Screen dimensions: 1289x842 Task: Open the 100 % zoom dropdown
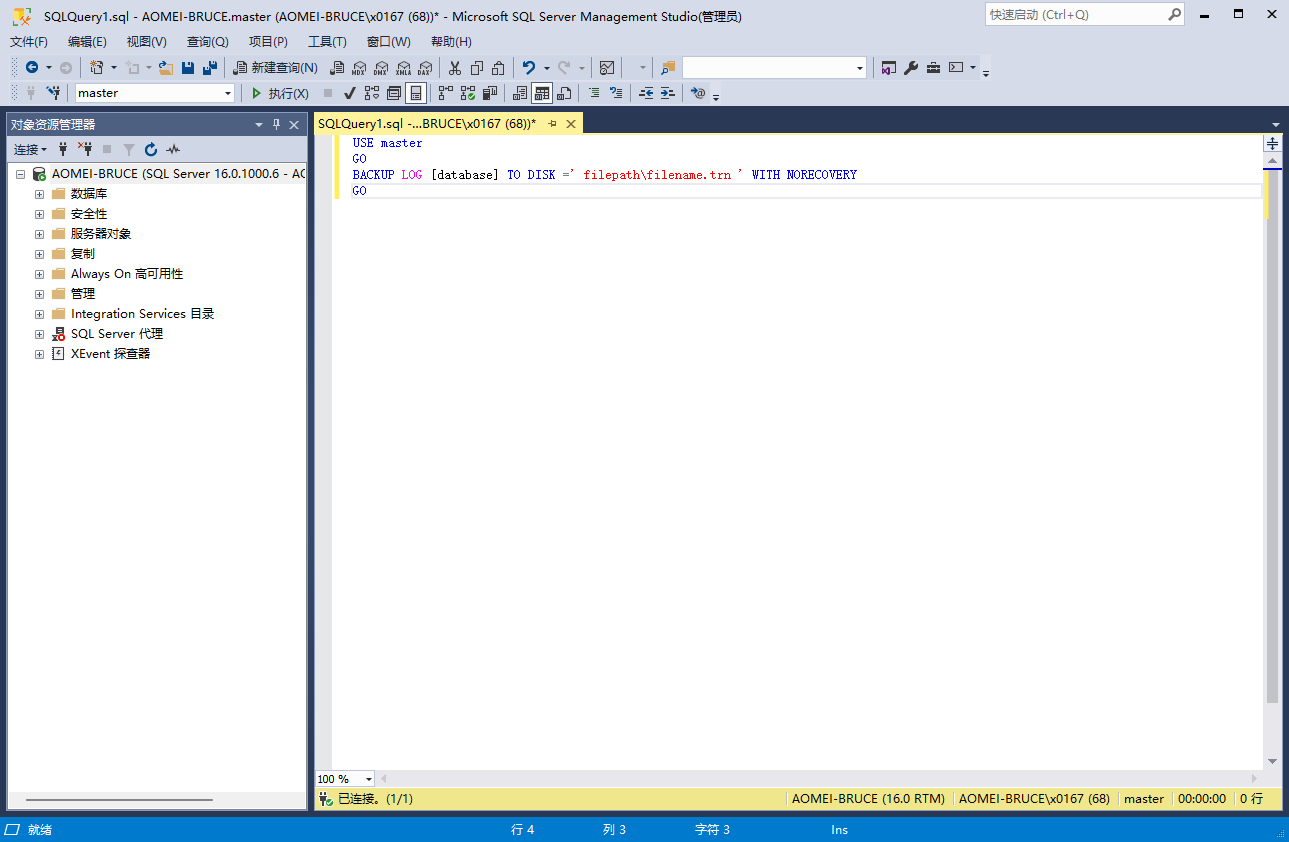[369, 779]
